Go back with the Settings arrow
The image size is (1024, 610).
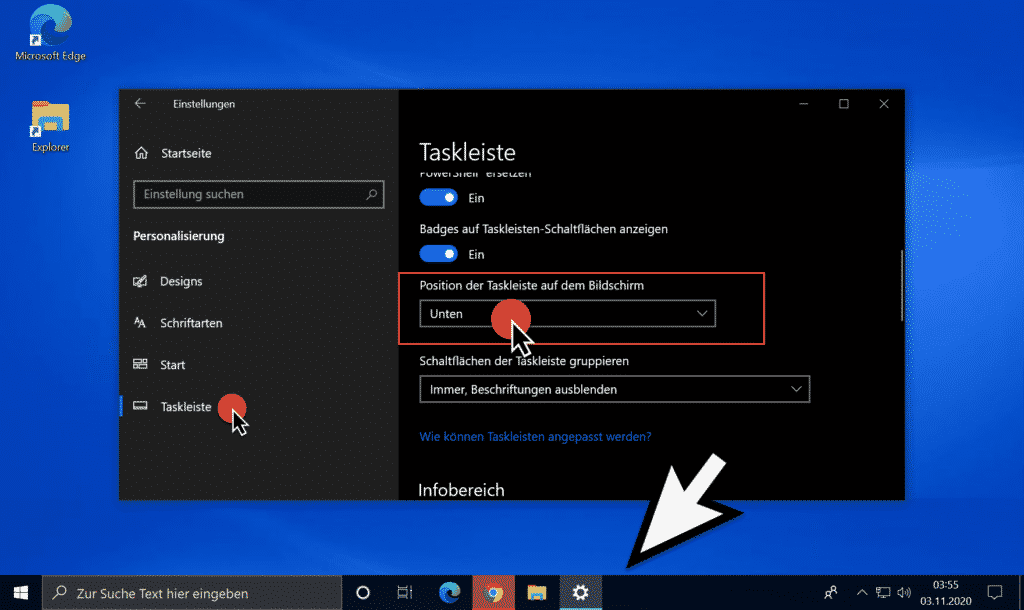tap(140, 104)
